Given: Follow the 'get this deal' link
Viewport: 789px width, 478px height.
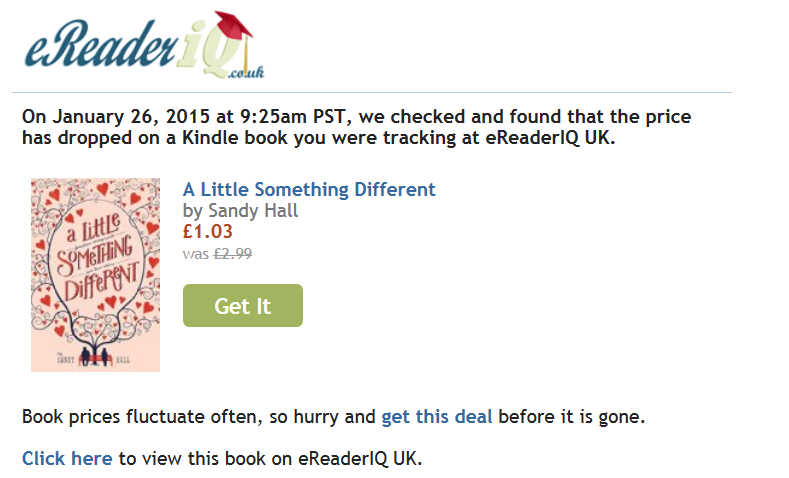Looking at the screenshot, I should pos(437,417).
